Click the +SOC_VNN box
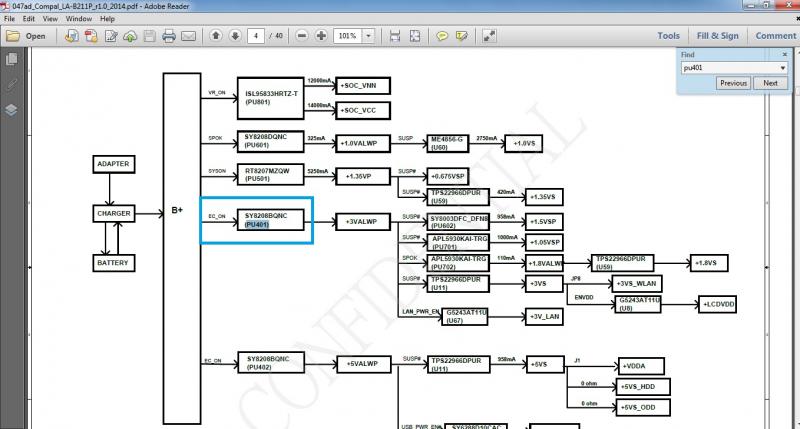Screen dimensions: 800x429 tap(363, 86)
